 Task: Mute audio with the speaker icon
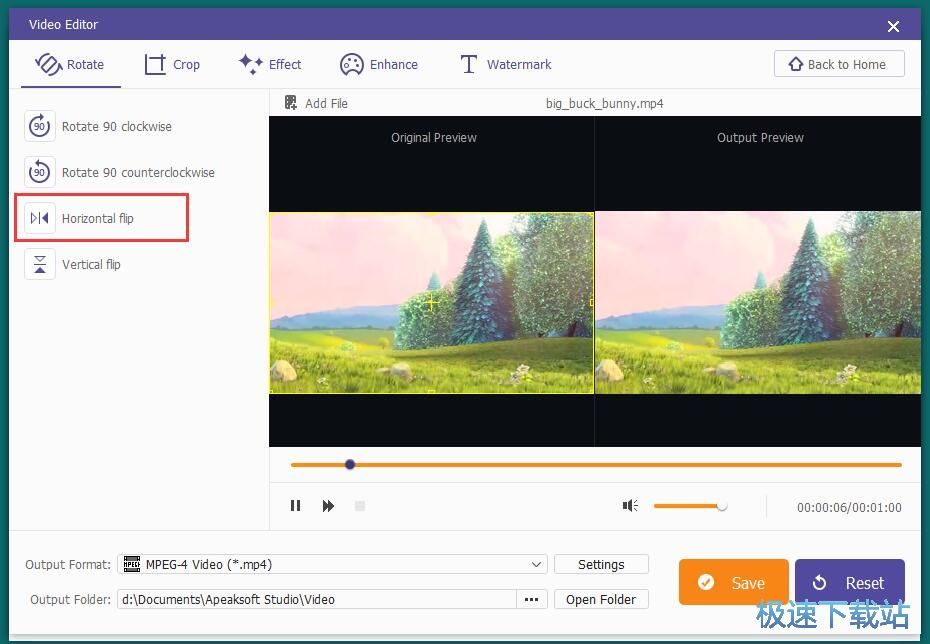coord(630,506)
